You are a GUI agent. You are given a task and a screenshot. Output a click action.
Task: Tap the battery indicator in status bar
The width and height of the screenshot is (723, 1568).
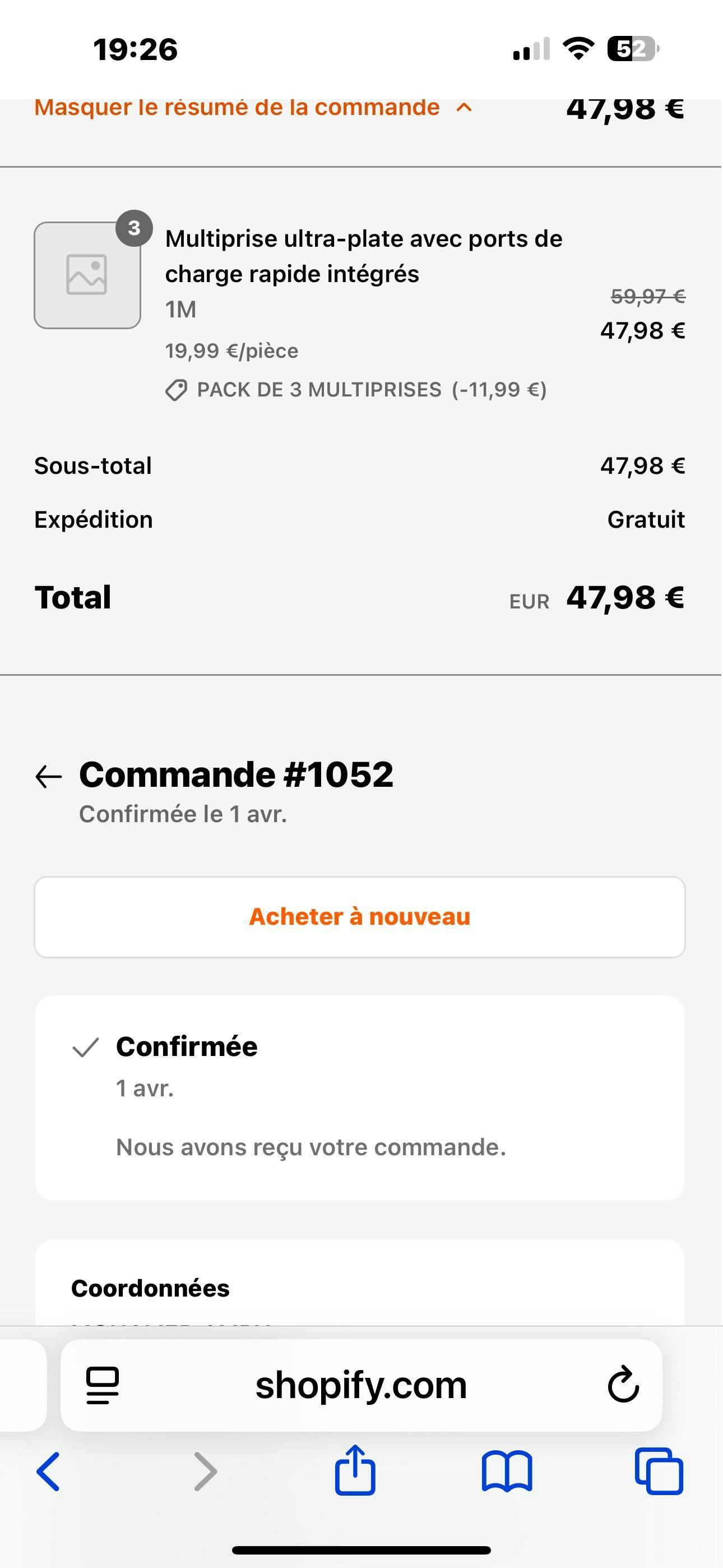click(633, 49)
